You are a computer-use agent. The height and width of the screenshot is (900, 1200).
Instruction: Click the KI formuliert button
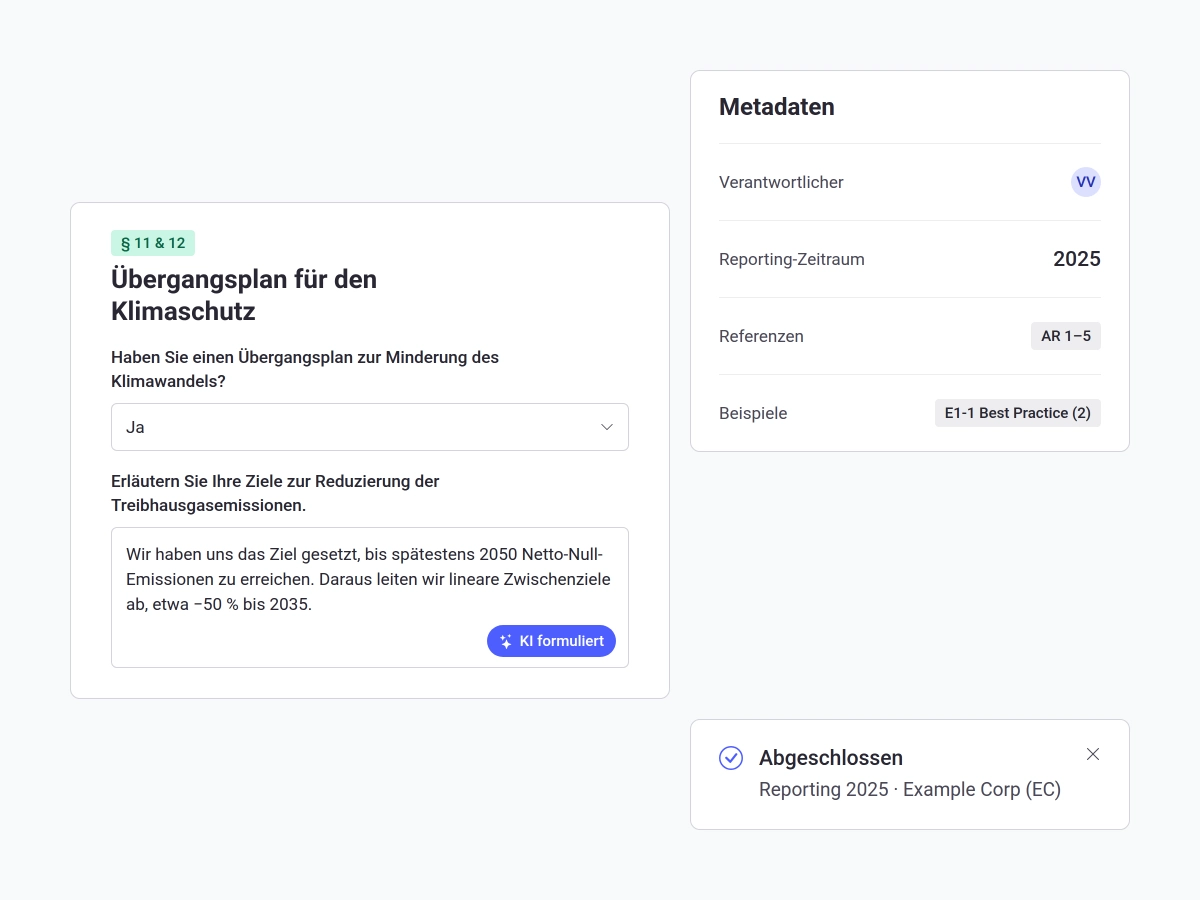(551, 641)
